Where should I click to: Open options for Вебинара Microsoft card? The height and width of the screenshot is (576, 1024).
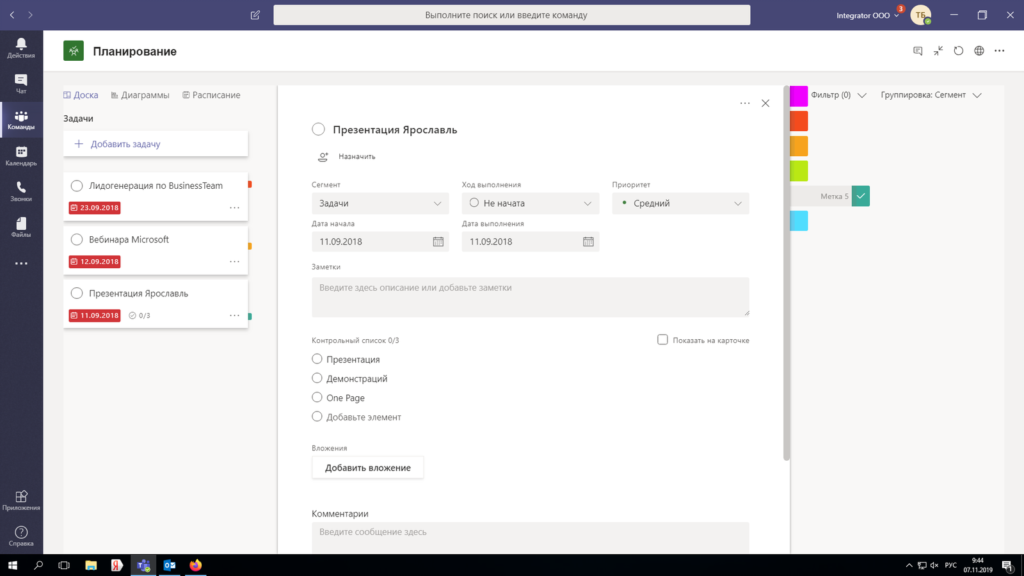click(234, 261)
